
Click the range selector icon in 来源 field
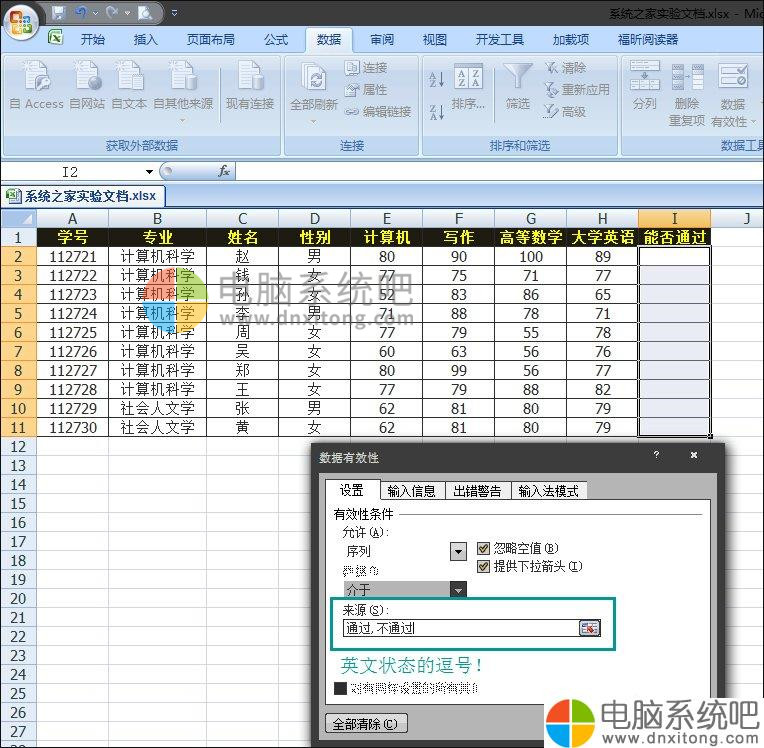[x=590, y=628]
